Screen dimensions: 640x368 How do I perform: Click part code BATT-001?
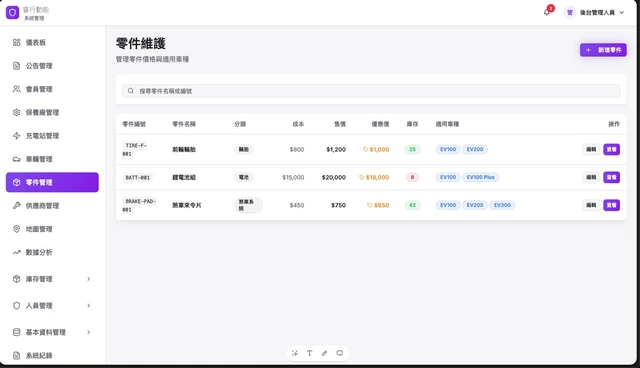click(138, 177)
